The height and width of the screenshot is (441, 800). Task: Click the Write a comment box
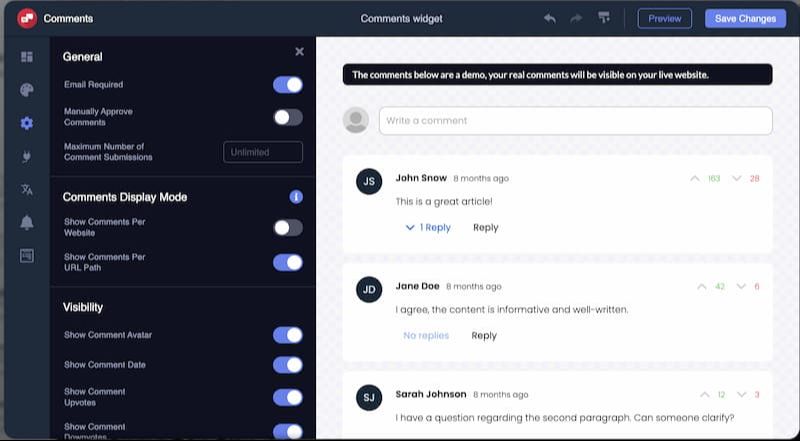[x=576, y=121]
